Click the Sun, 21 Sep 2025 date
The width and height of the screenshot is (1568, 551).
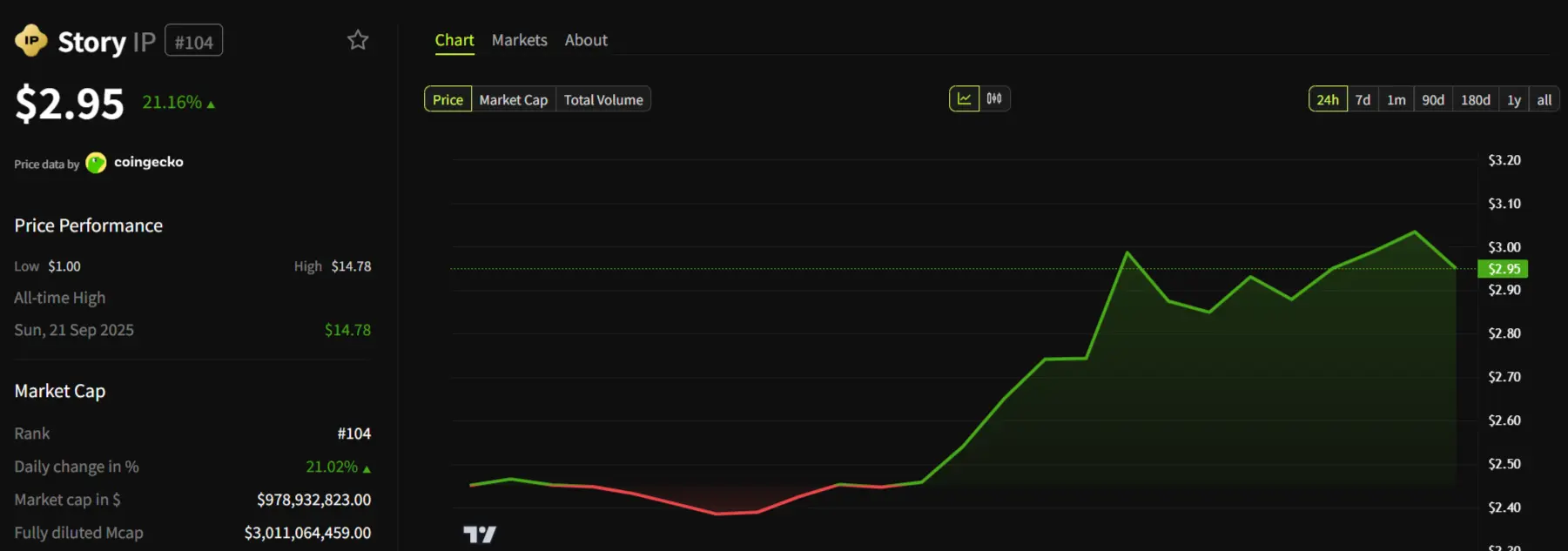pyautogui.click(x=74, y=330)
